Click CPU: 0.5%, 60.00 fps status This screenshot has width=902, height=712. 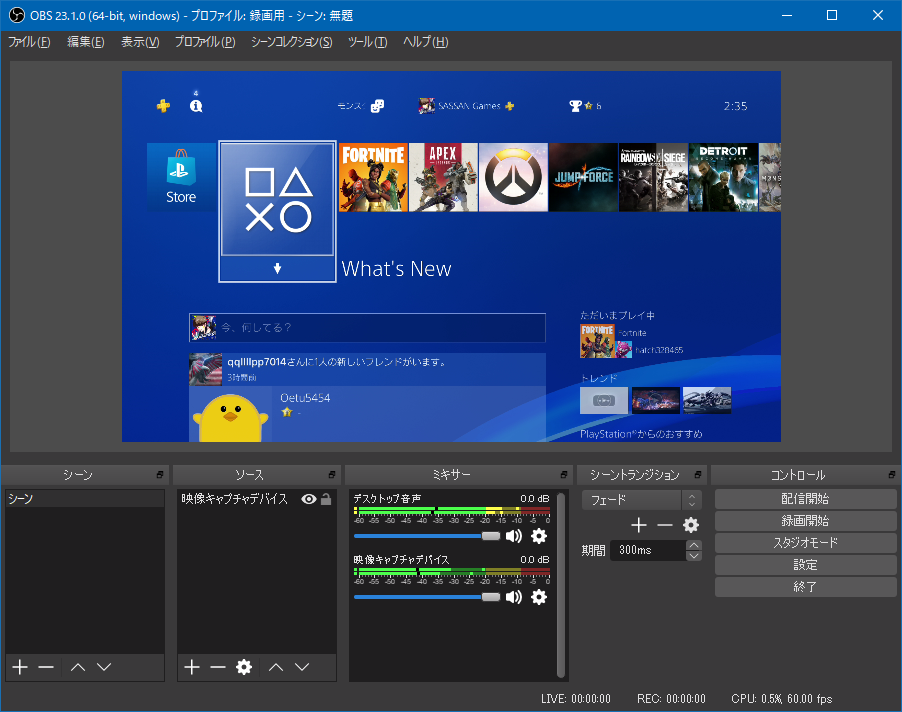click(782, 699)
